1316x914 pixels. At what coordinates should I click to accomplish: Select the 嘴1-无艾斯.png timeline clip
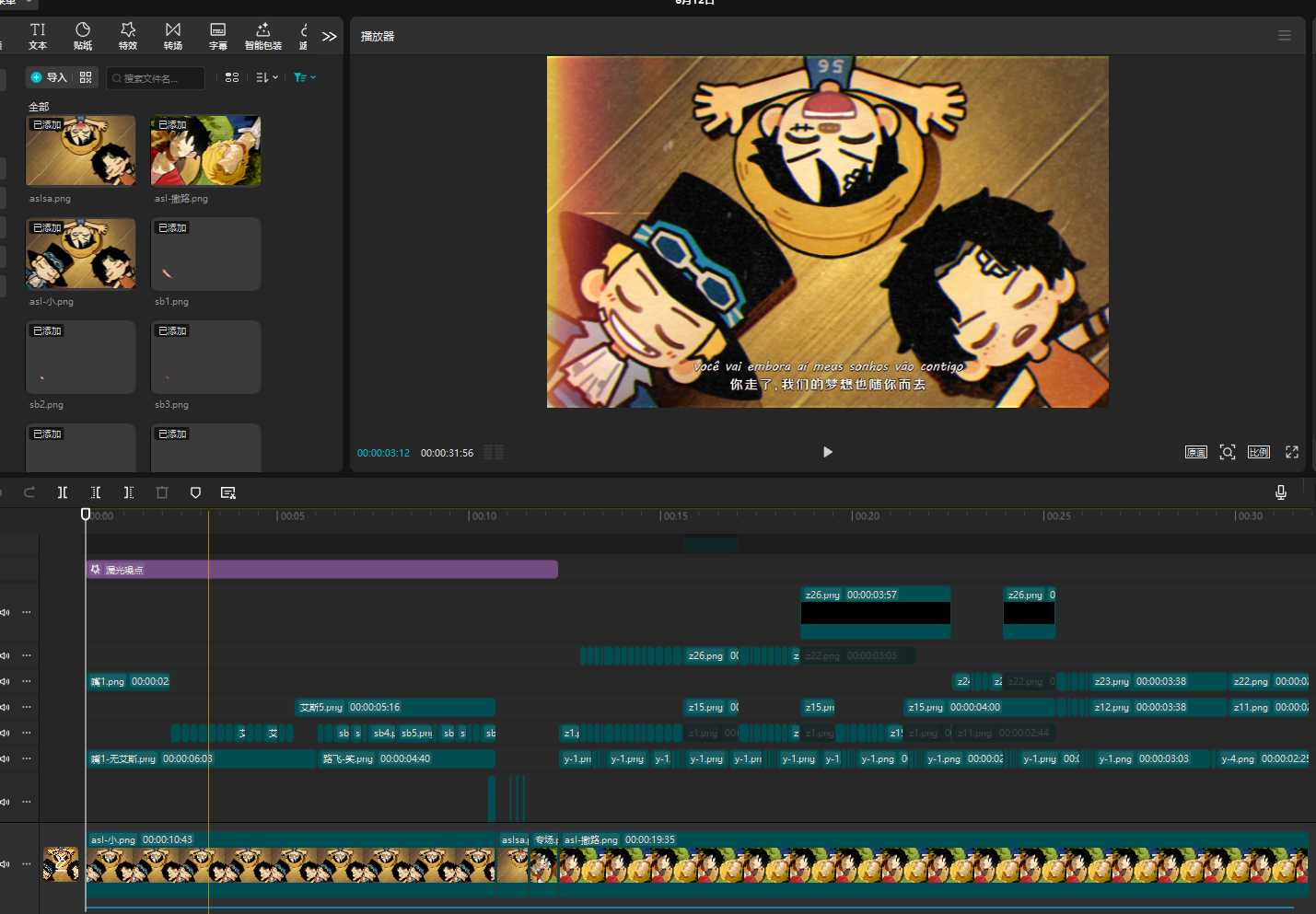coord(201,758)
